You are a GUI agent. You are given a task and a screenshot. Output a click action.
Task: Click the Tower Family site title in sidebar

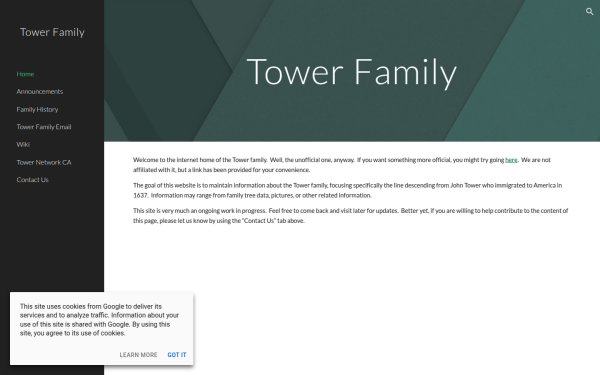point(52,32)
